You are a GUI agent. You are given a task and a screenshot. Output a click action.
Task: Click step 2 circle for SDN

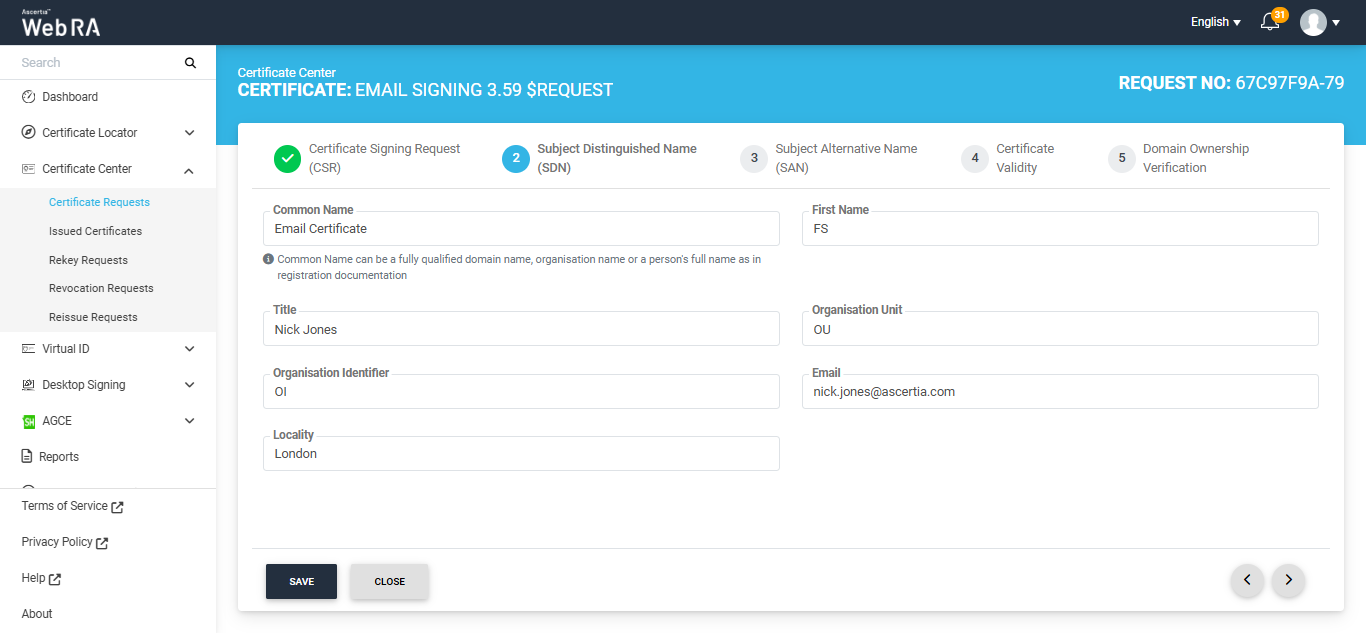point(515,158)
